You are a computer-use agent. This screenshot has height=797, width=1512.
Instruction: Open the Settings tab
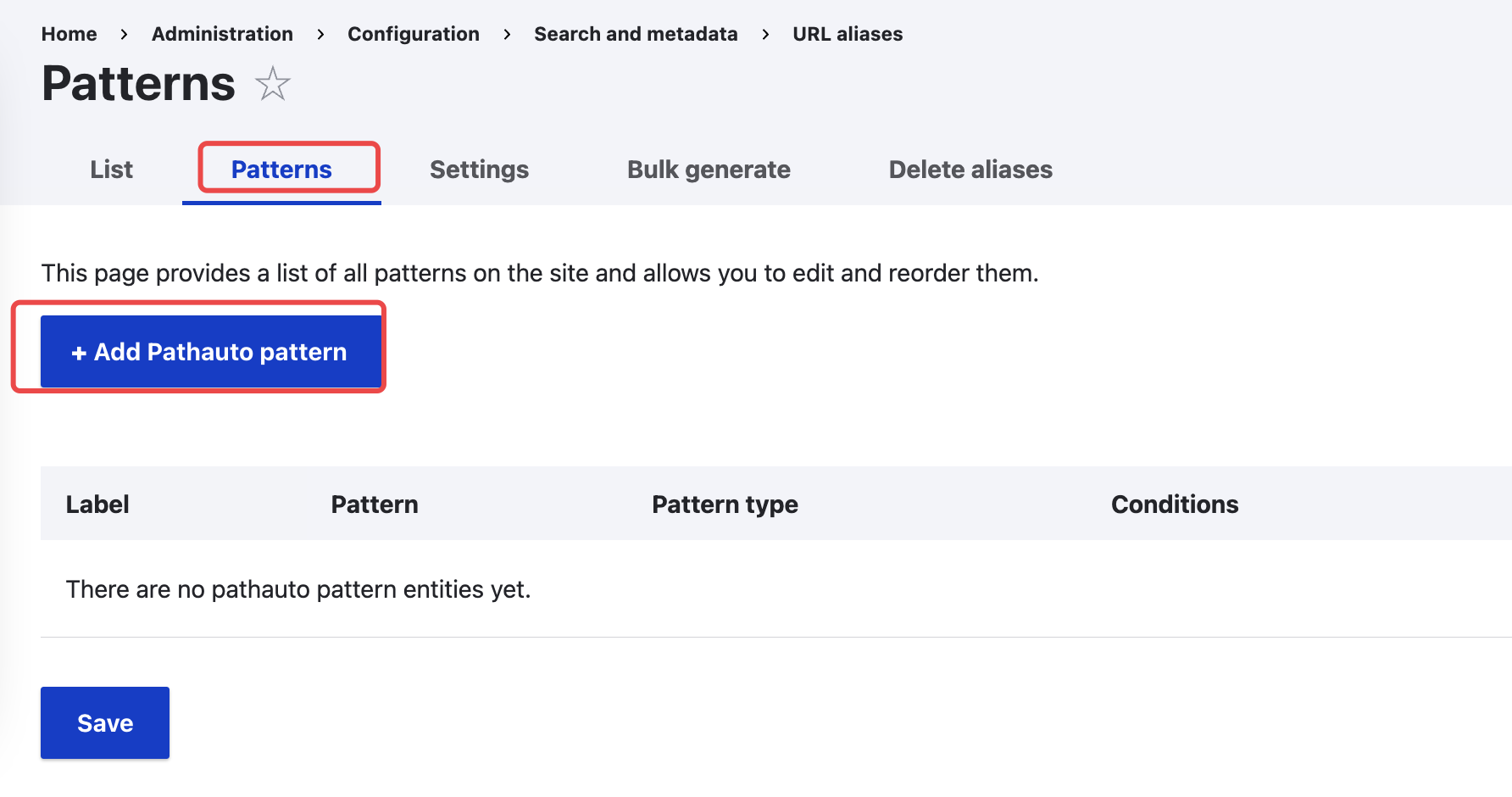tap(479, 170)
